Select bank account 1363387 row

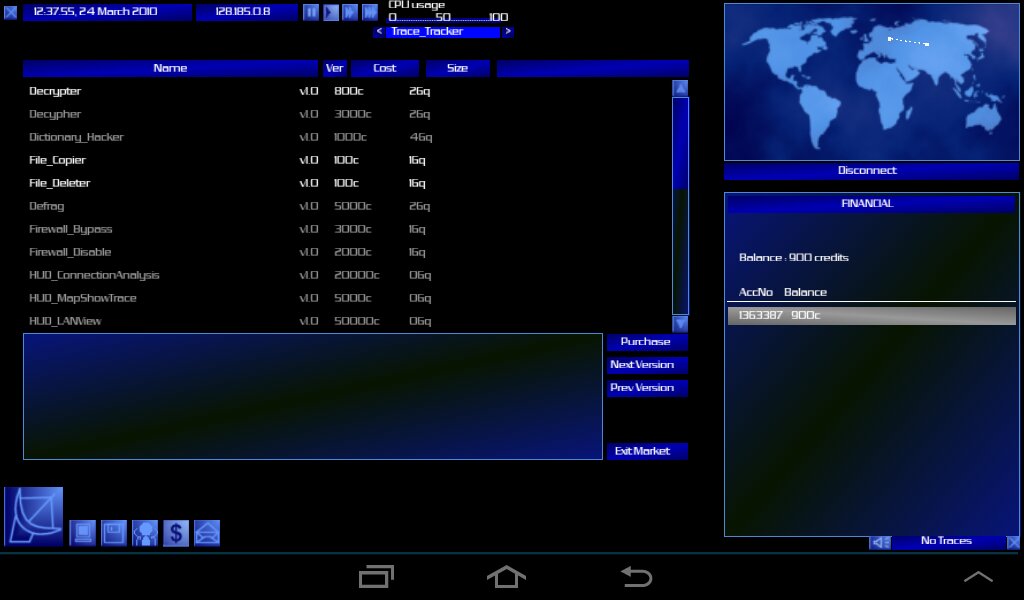pyautogui.click(x=870, y=316)
